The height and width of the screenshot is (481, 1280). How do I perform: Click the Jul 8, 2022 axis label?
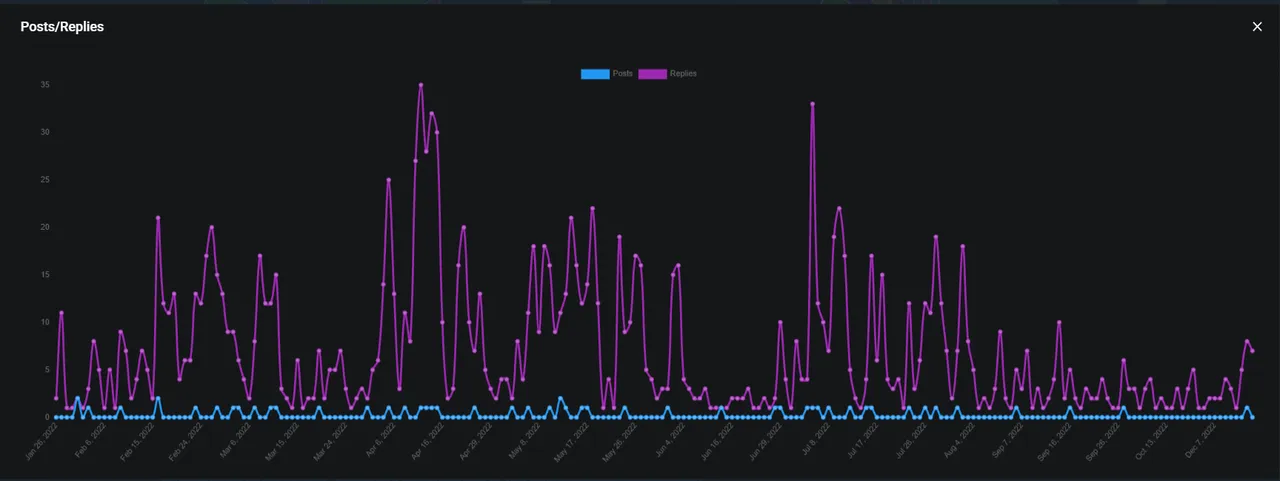pos(813,440)
